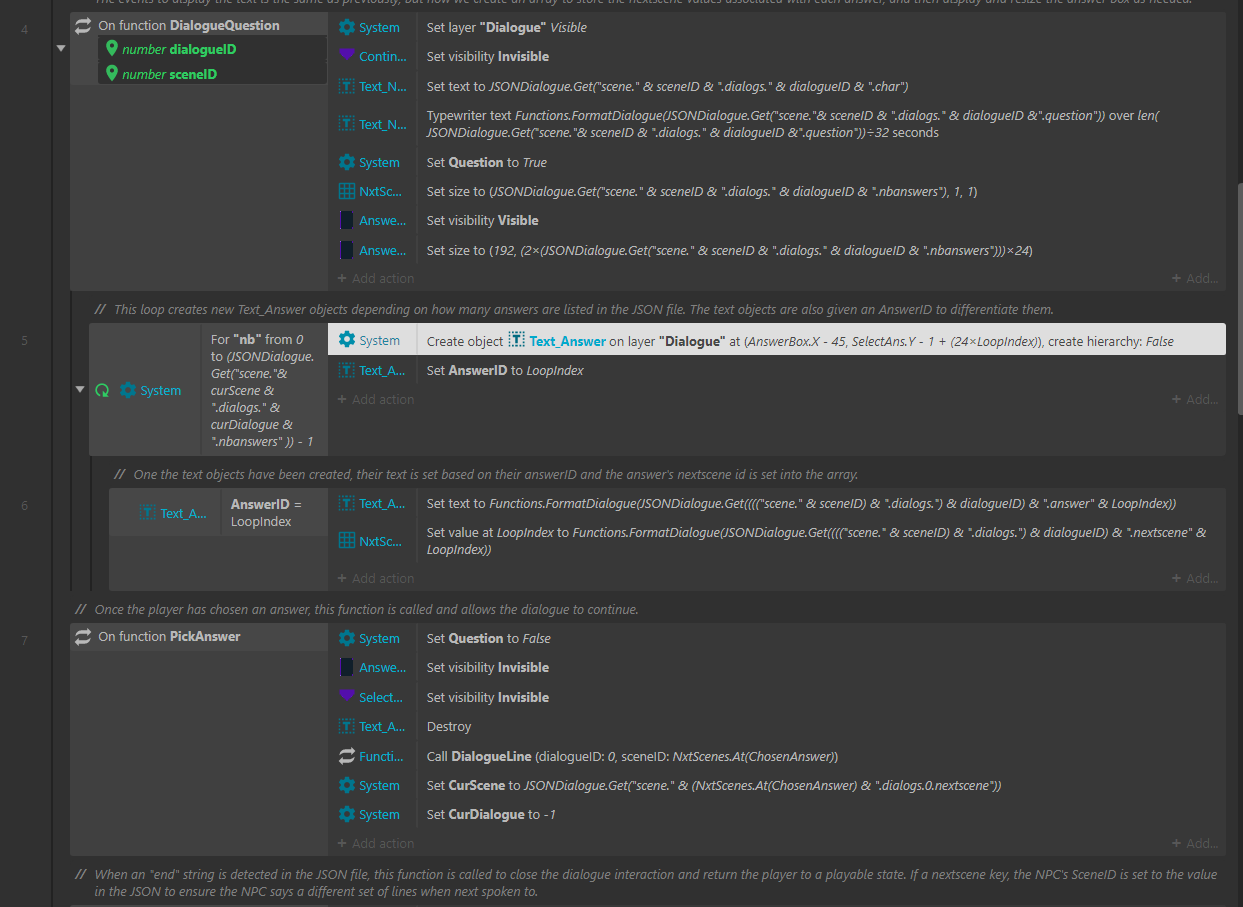Select event number 4 in margin
Viewport: 1243px width, 907px height.
pos(24,28)
